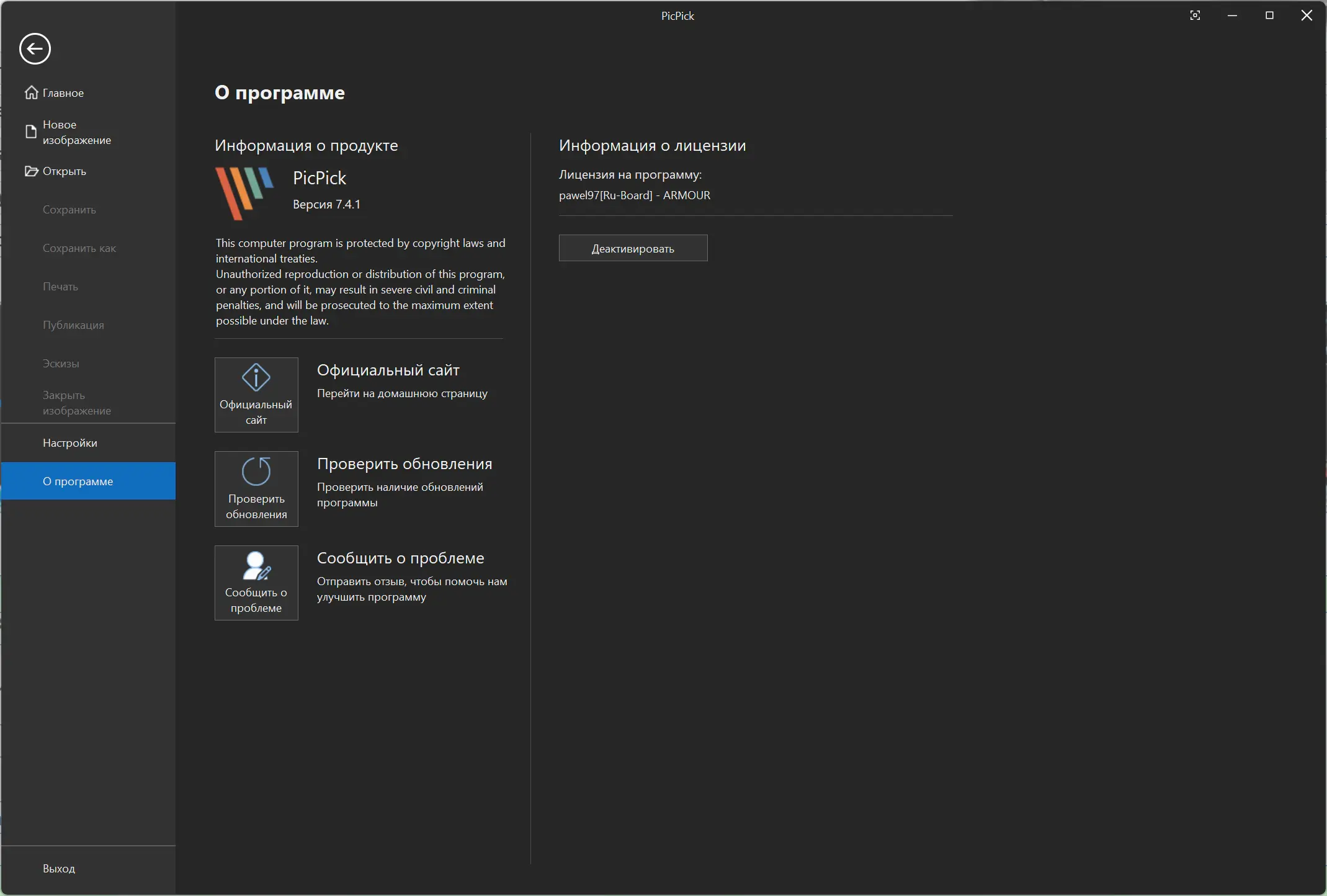Click the new document icon for Новое изображение

point(30,132)
